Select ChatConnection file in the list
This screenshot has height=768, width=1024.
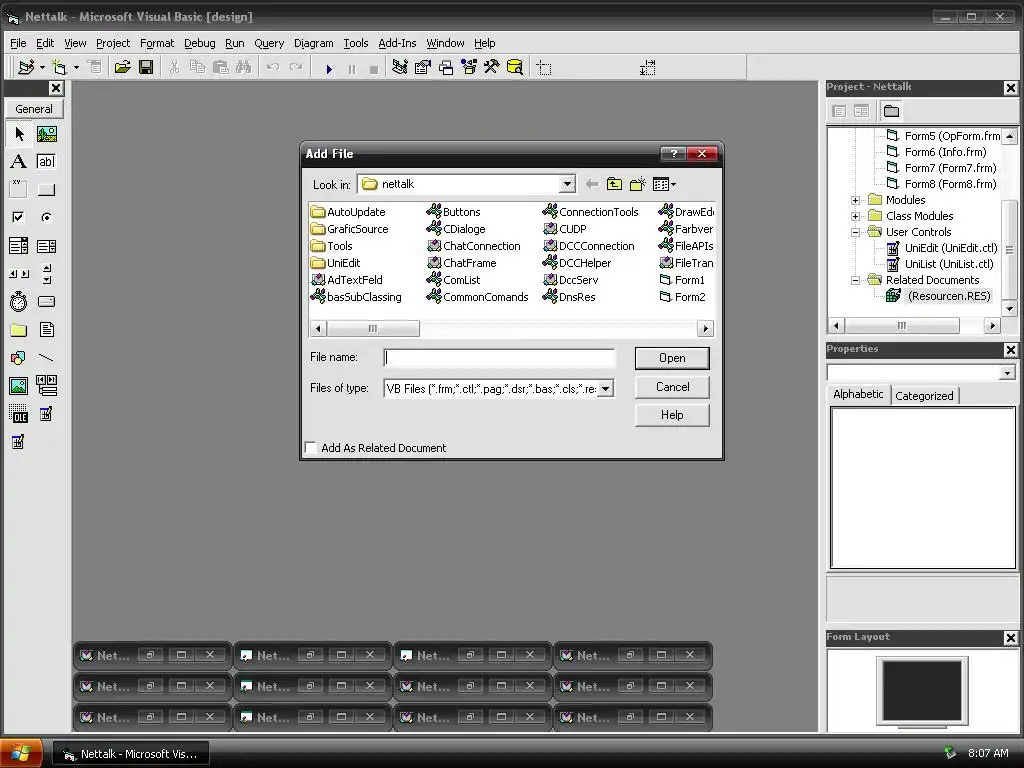tap(474, 246)
